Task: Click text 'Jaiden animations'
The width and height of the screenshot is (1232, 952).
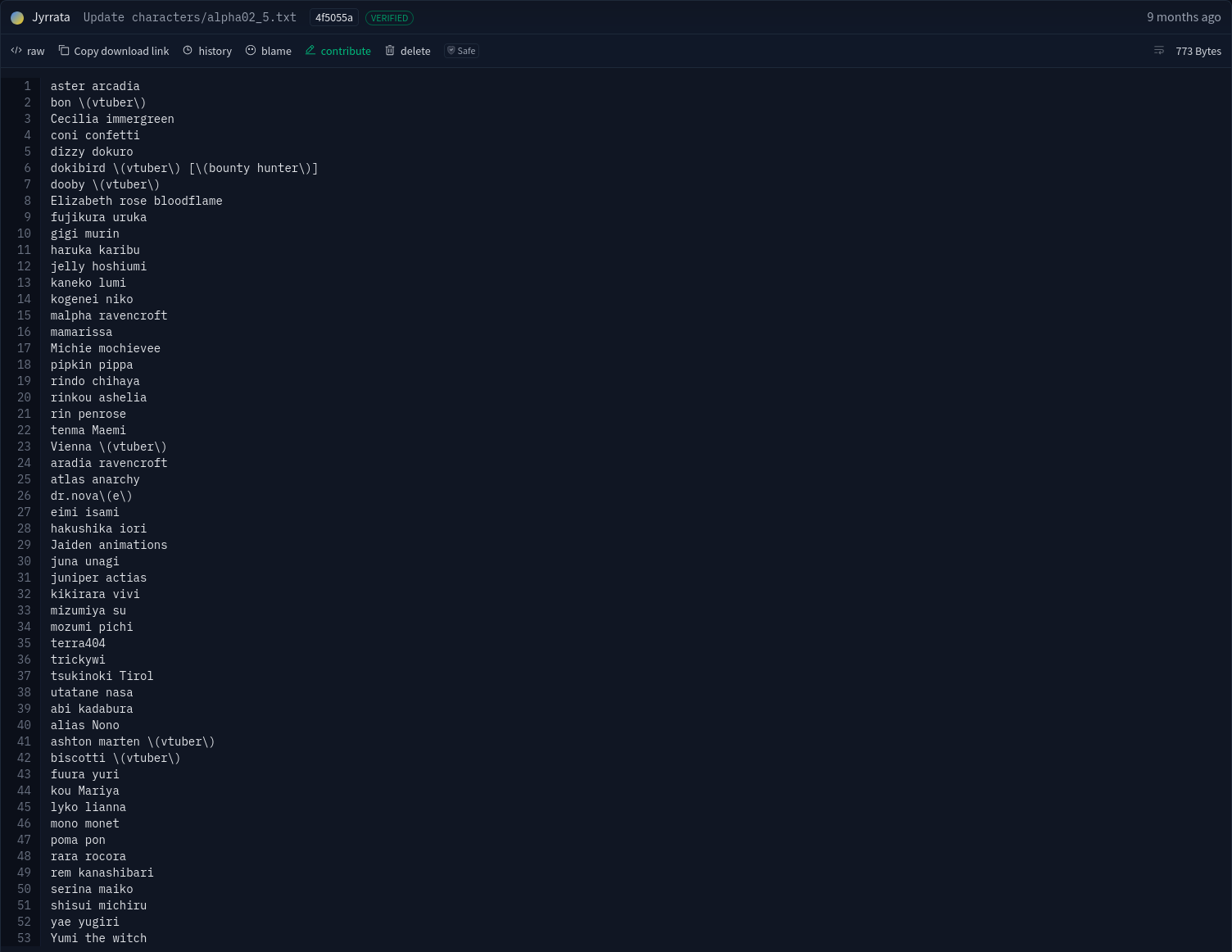Action: tap(109, 545)
